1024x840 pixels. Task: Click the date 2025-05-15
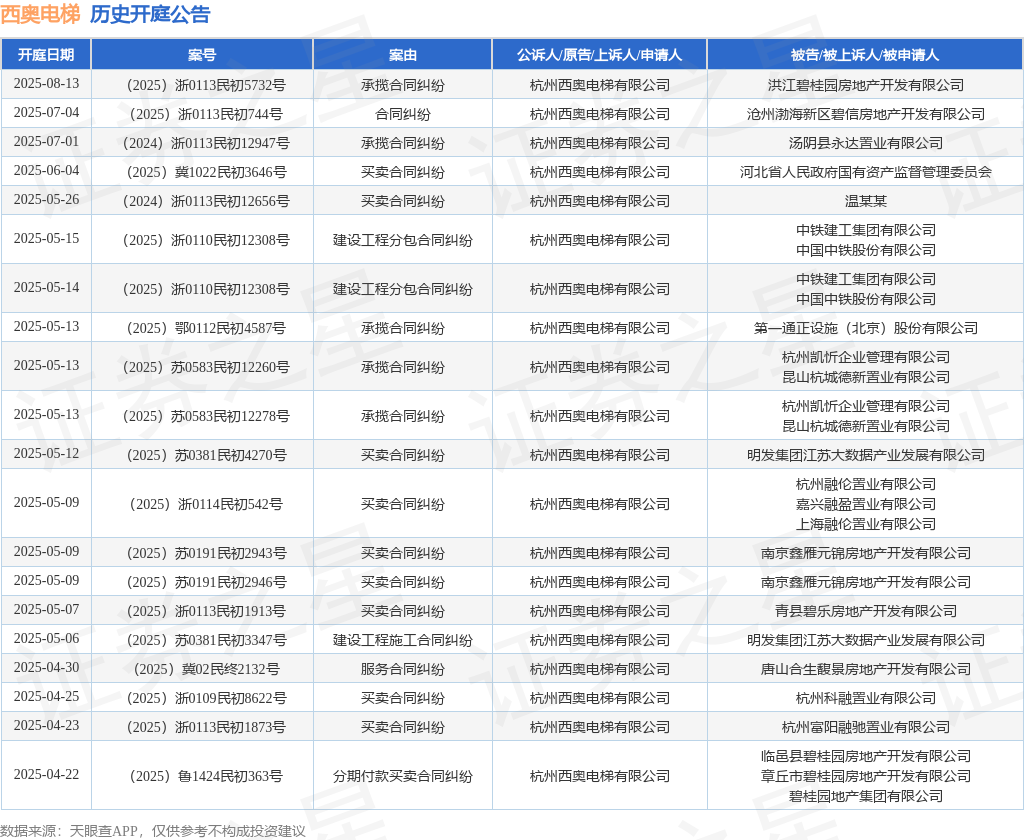pyautogui.click(x=46, y=238)
